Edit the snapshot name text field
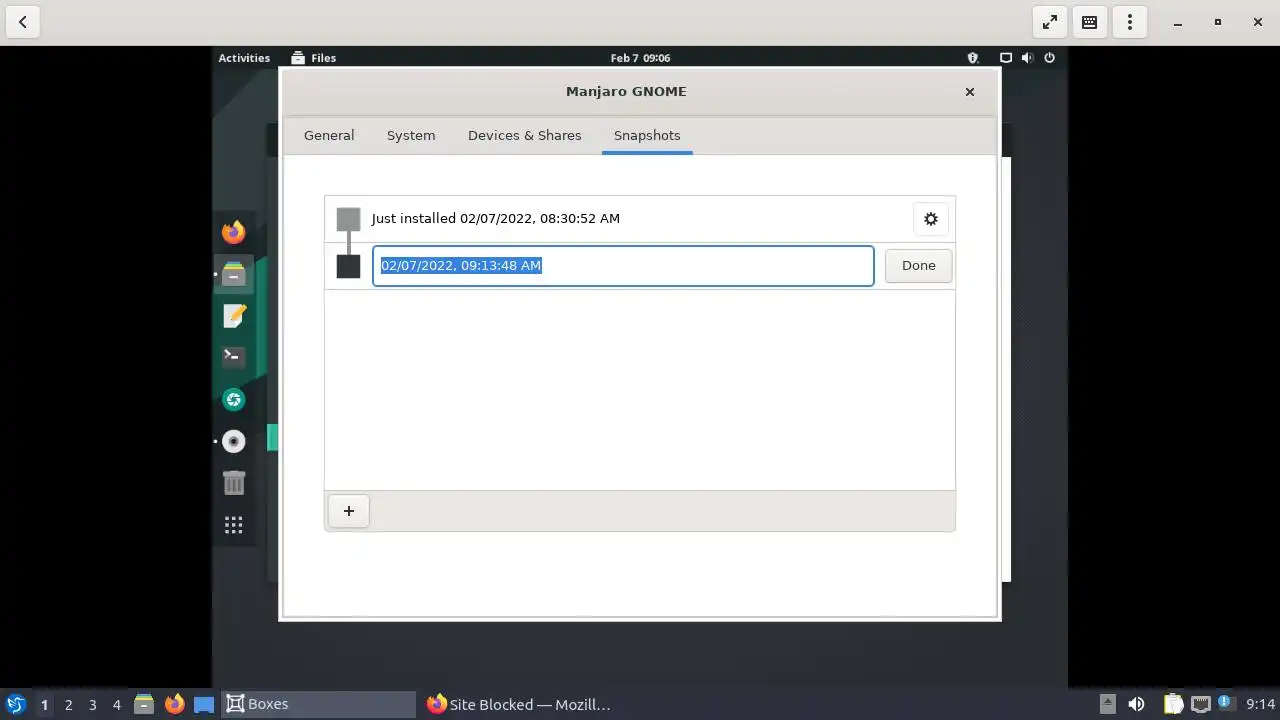 coord(623,266)
